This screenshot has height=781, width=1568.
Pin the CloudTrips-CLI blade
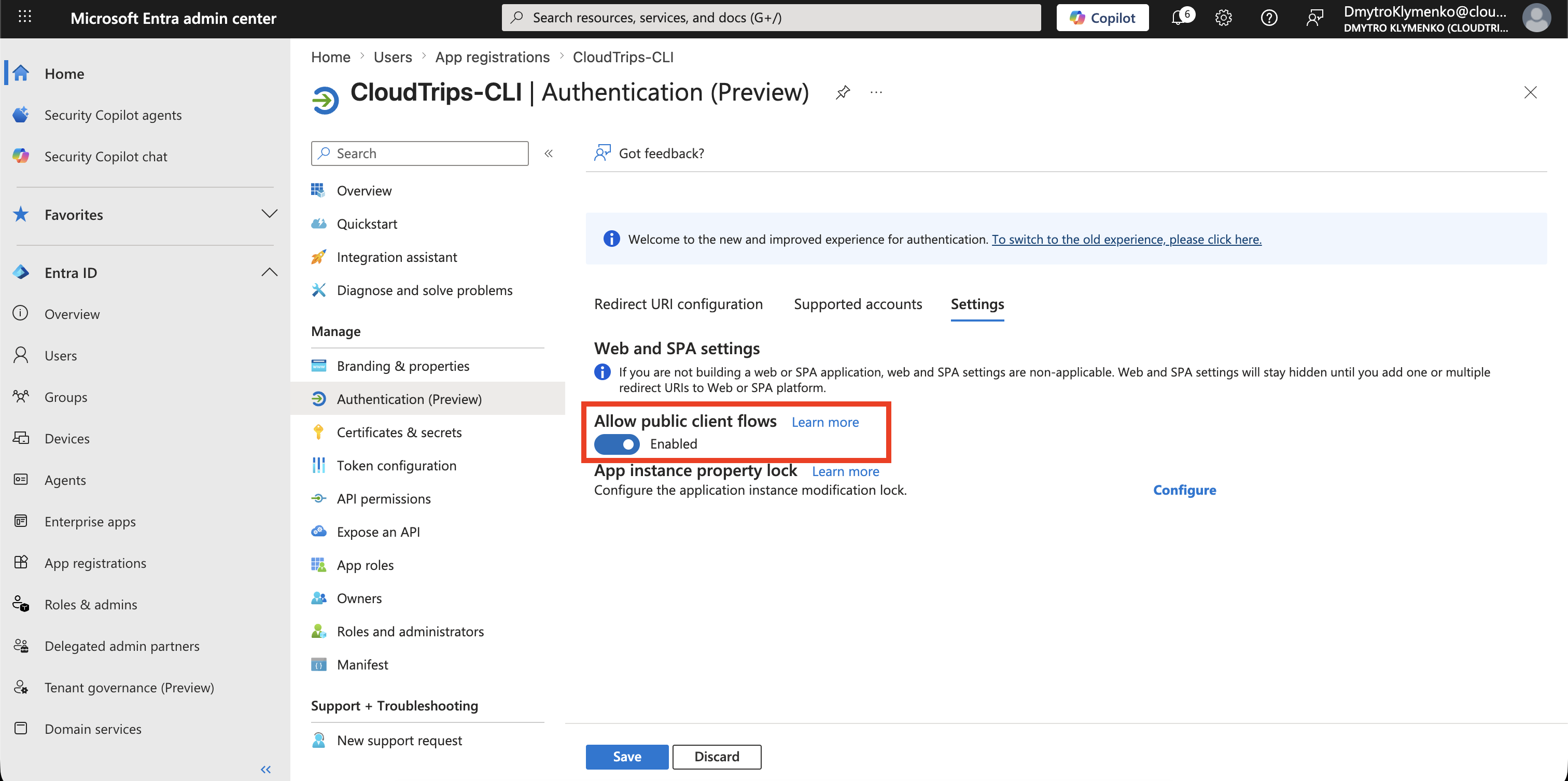[x=843, y=92]
